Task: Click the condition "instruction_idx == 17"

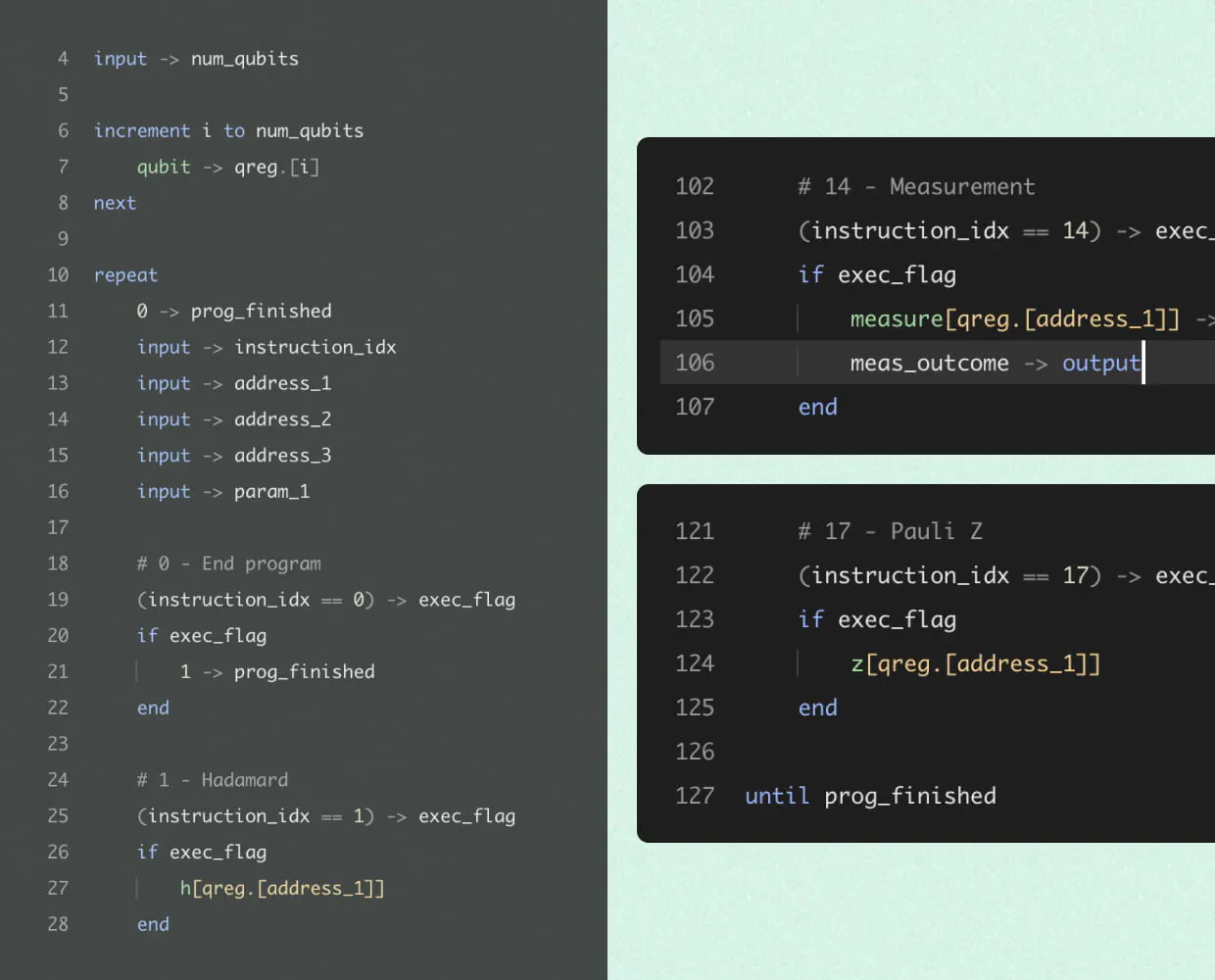Action: click(x=946, y=575)
